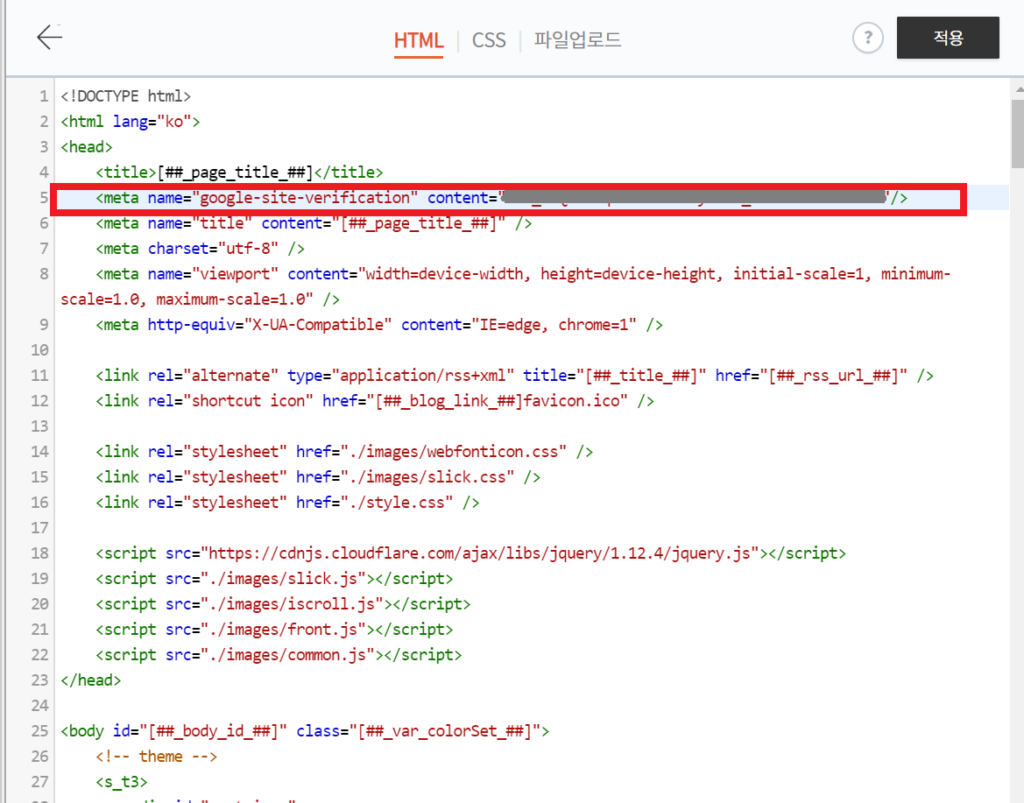Viewport: 1024px width, 803px height.
Task: Open the help question mark icon
Action: click(867, 39)
